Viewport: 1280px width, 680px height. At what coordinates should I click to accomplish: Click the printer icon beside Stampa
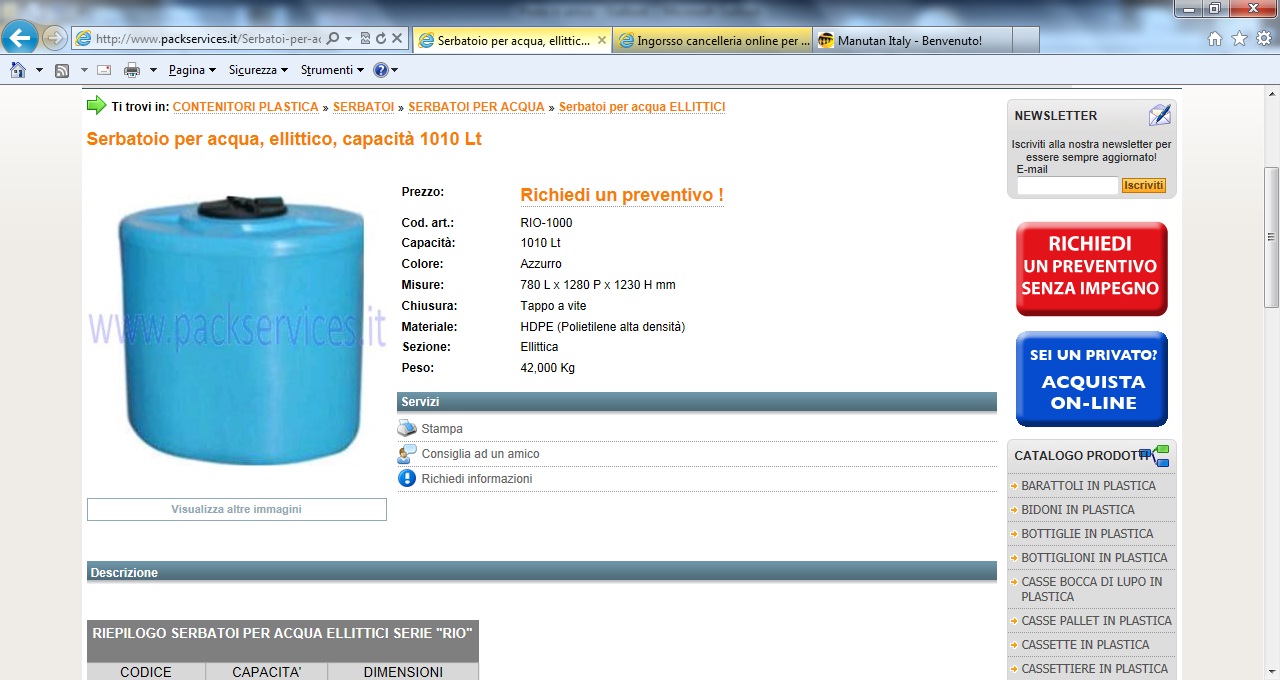tap(407, 428)
